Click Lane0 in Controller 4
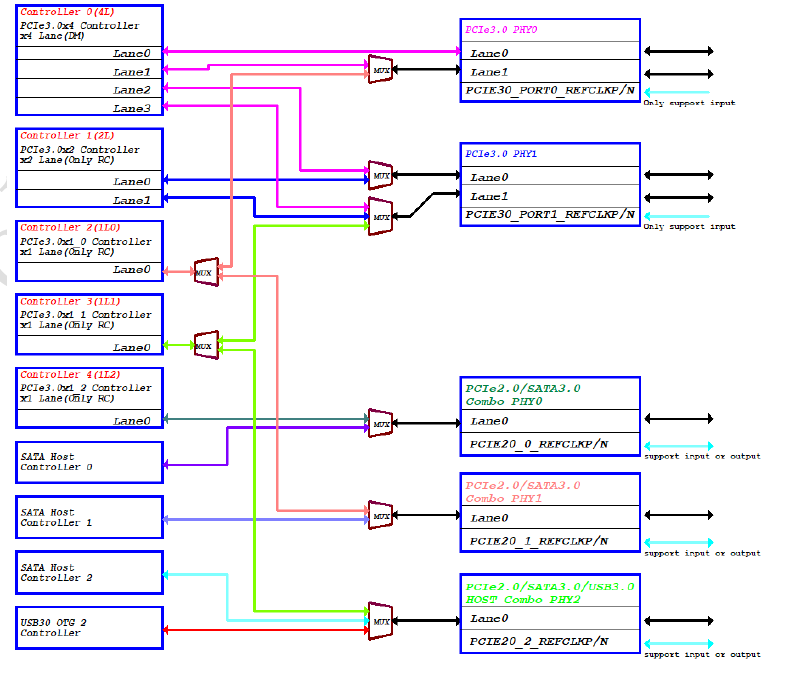This screenshot has height=675, width=809. (x=132, y=421)
